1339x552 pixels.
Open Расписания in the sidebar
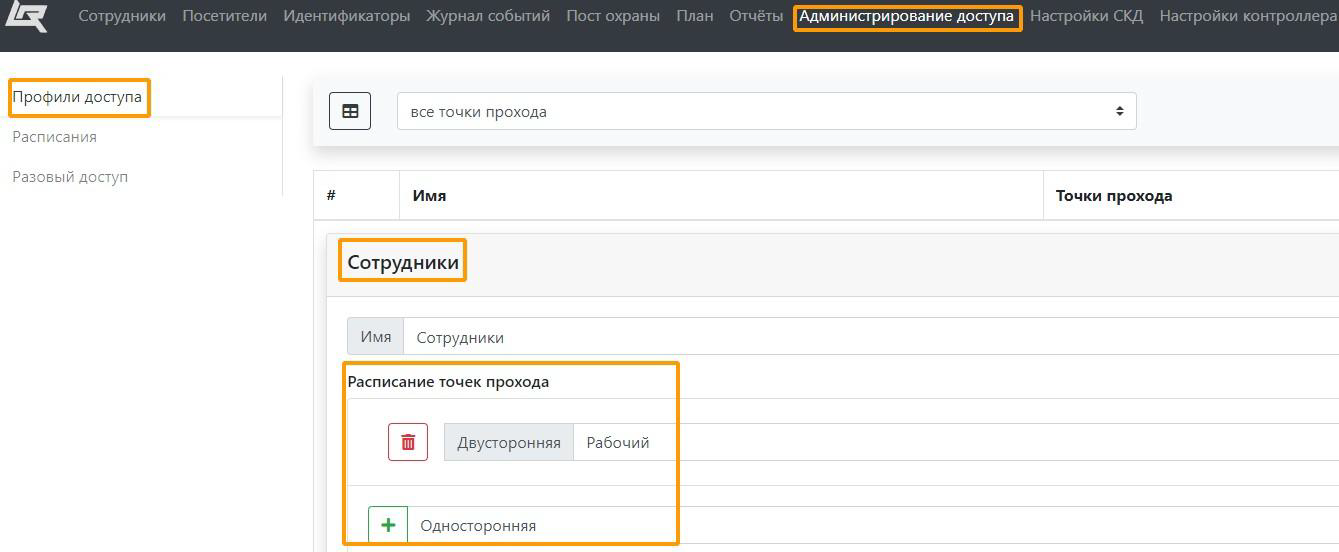pyautogui.click(x=54, y=137)
